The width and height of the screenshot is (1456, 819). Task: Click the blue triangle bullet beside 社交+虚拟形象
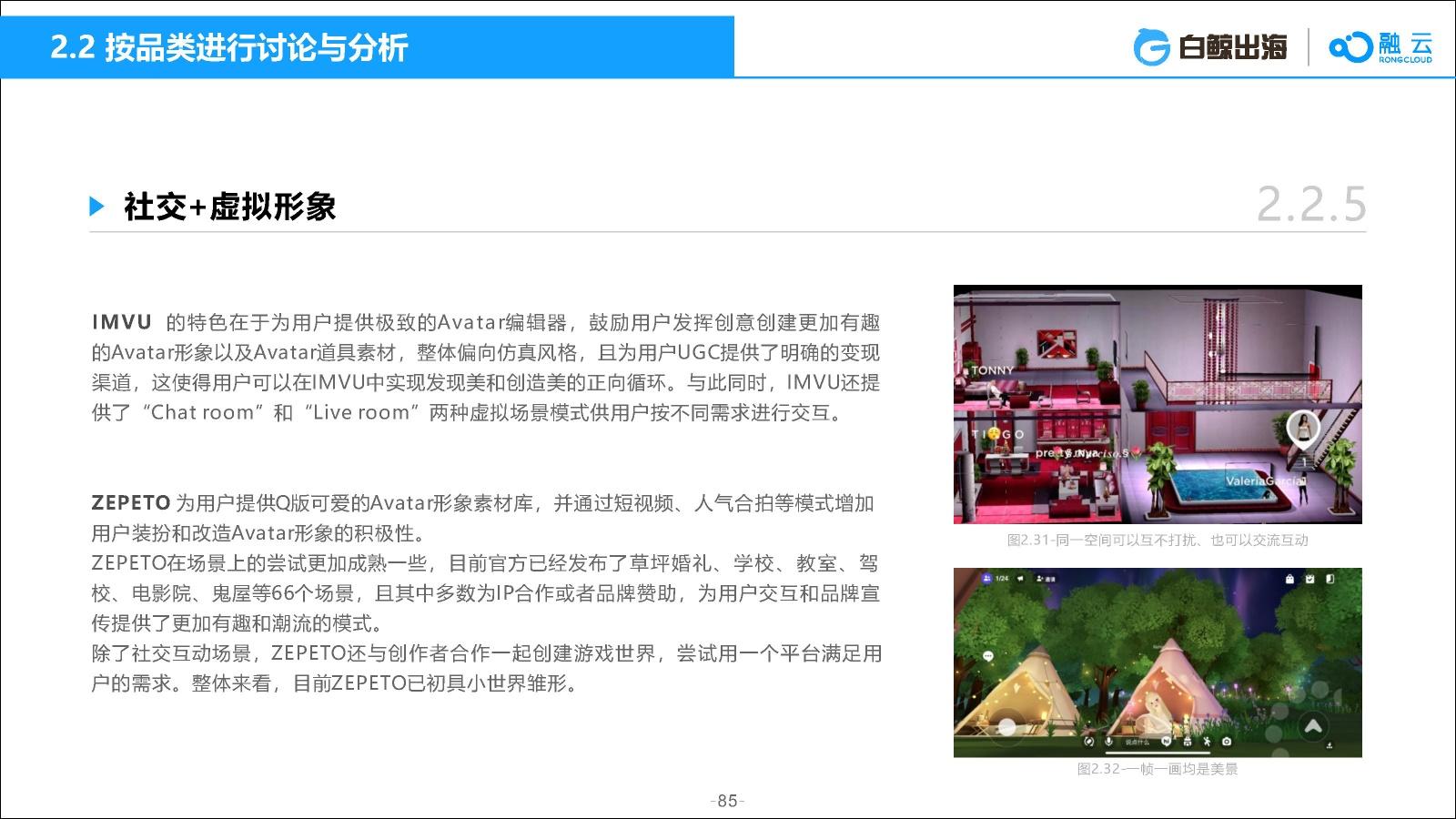[x=97, y=207]
